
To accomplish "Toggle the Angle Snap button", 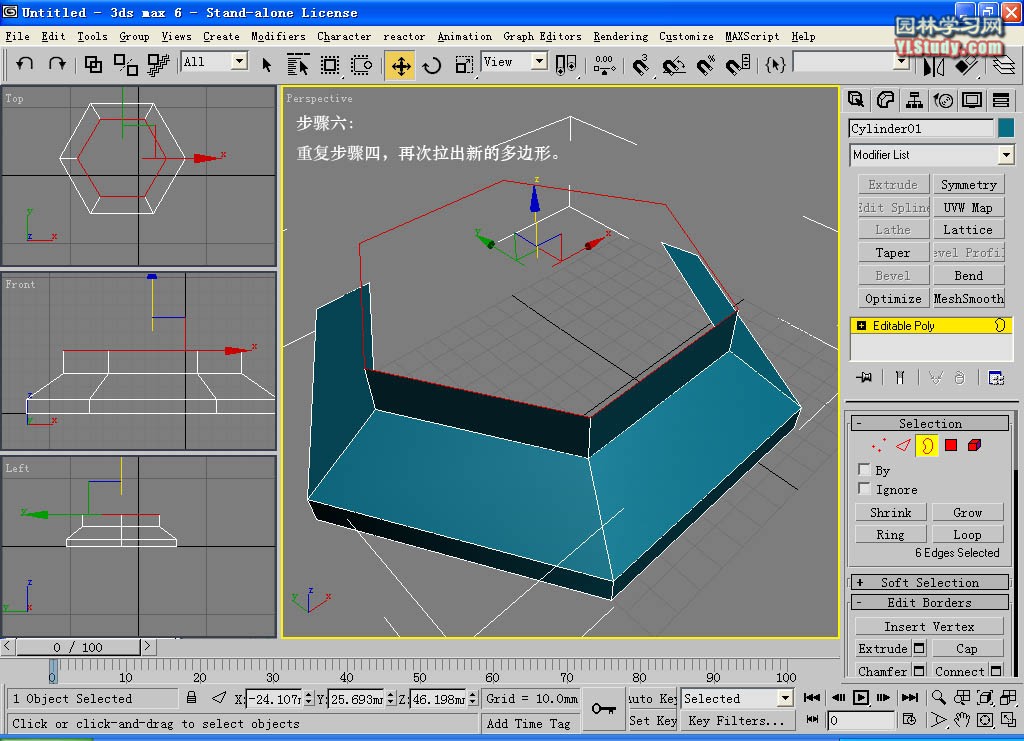I will tap(673, 65).
